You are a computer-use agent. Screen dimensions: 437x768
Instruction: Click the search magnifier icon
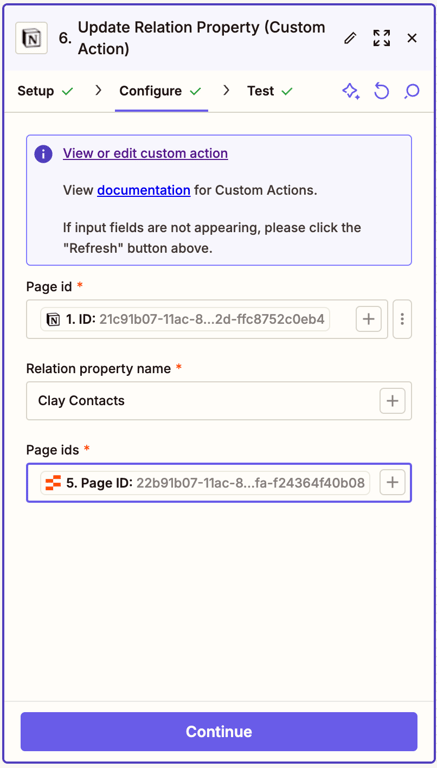tap(412, 92)
